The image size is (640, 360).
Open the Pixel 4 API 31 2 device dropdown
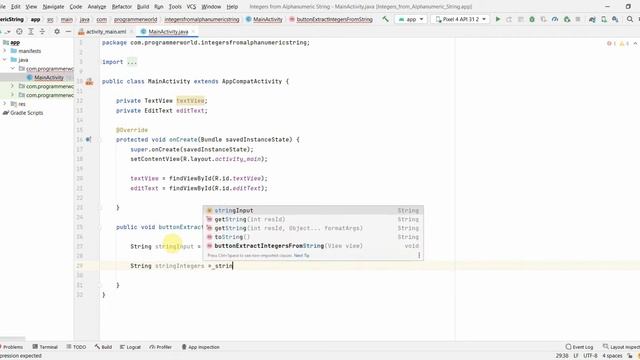click(460, 19)
